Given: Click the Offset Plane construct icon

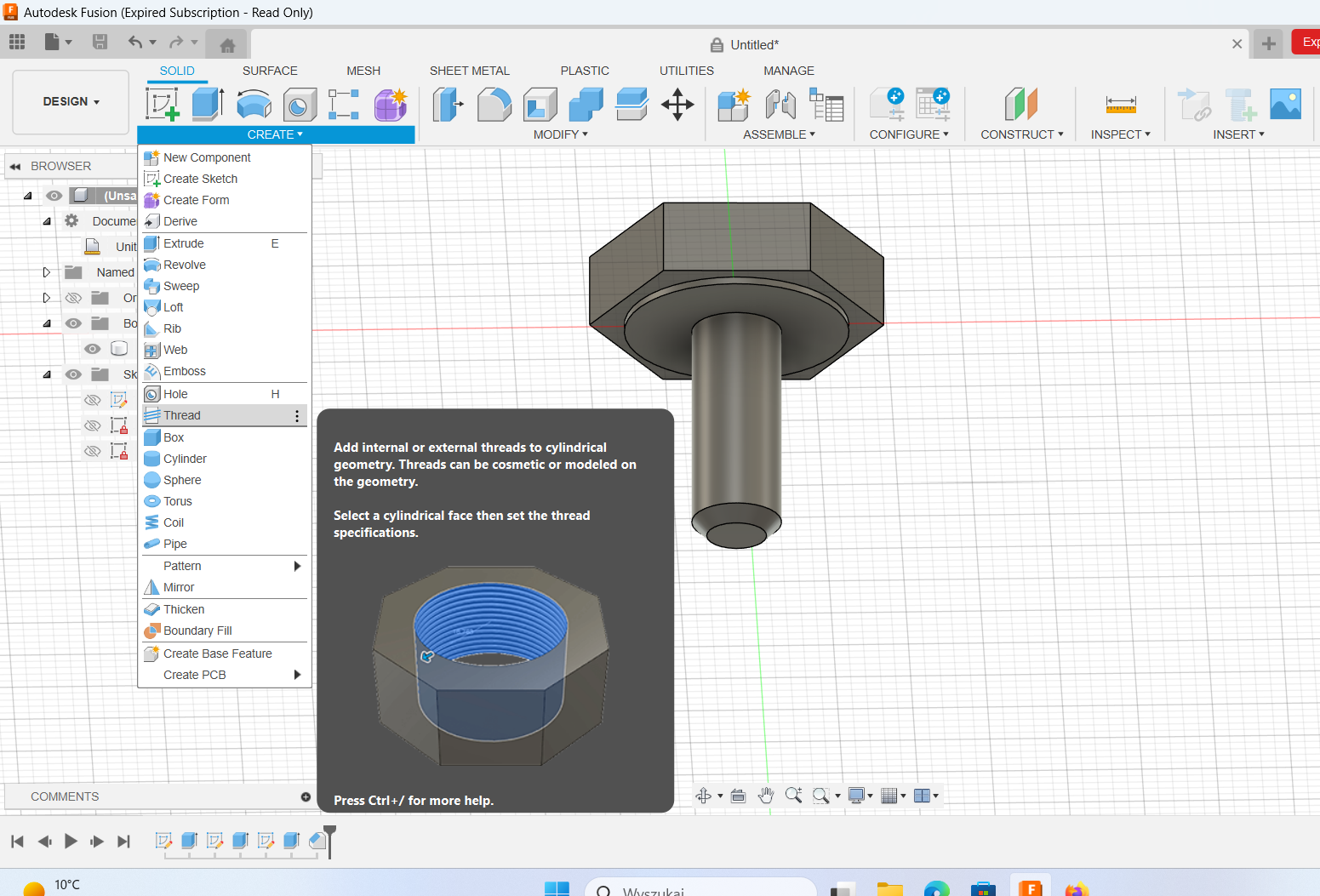Looking at the screenshot, I should (1021, 105).
